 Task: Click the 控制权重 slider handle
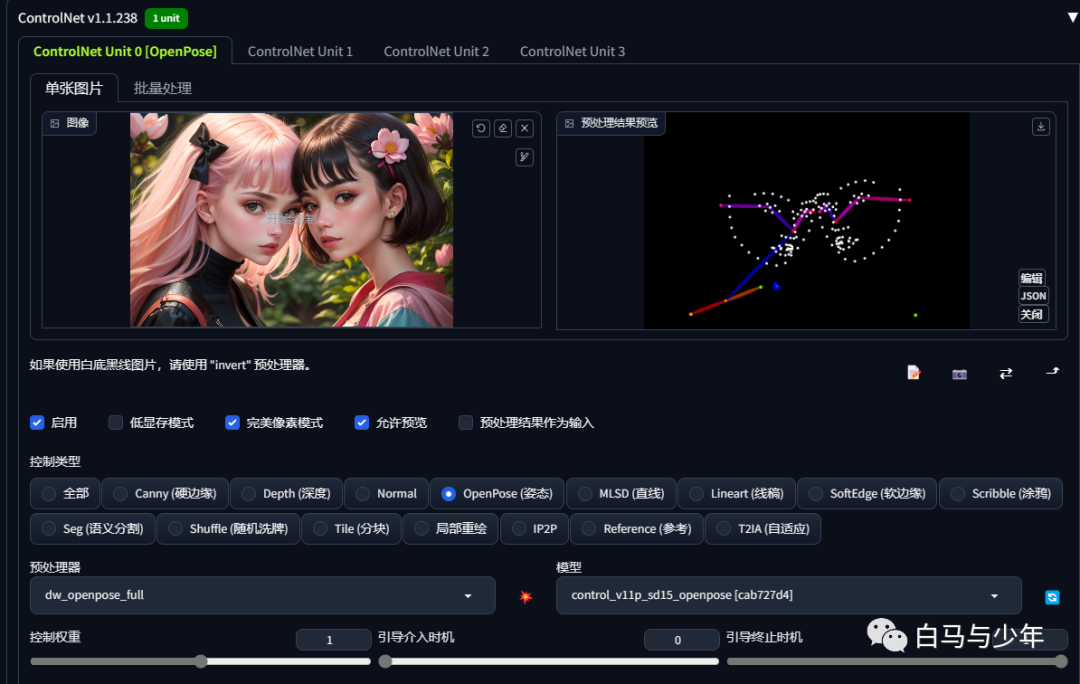200,661
